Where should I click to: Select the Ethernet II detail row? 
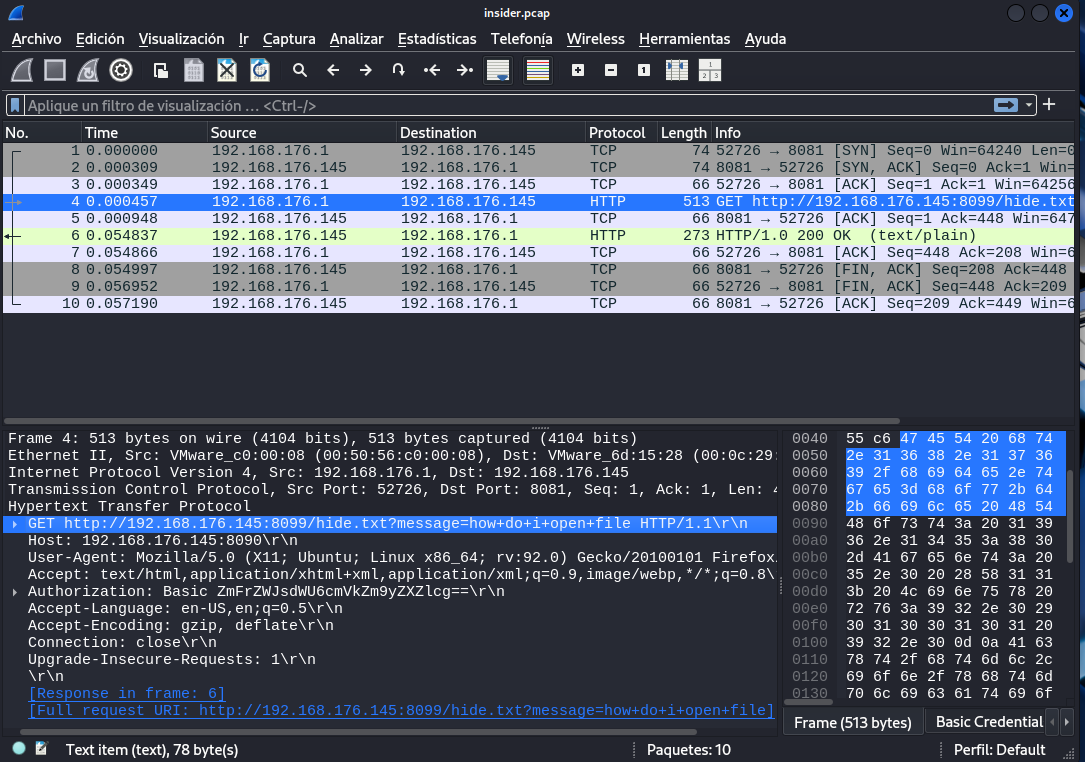[x=391, y=455]
